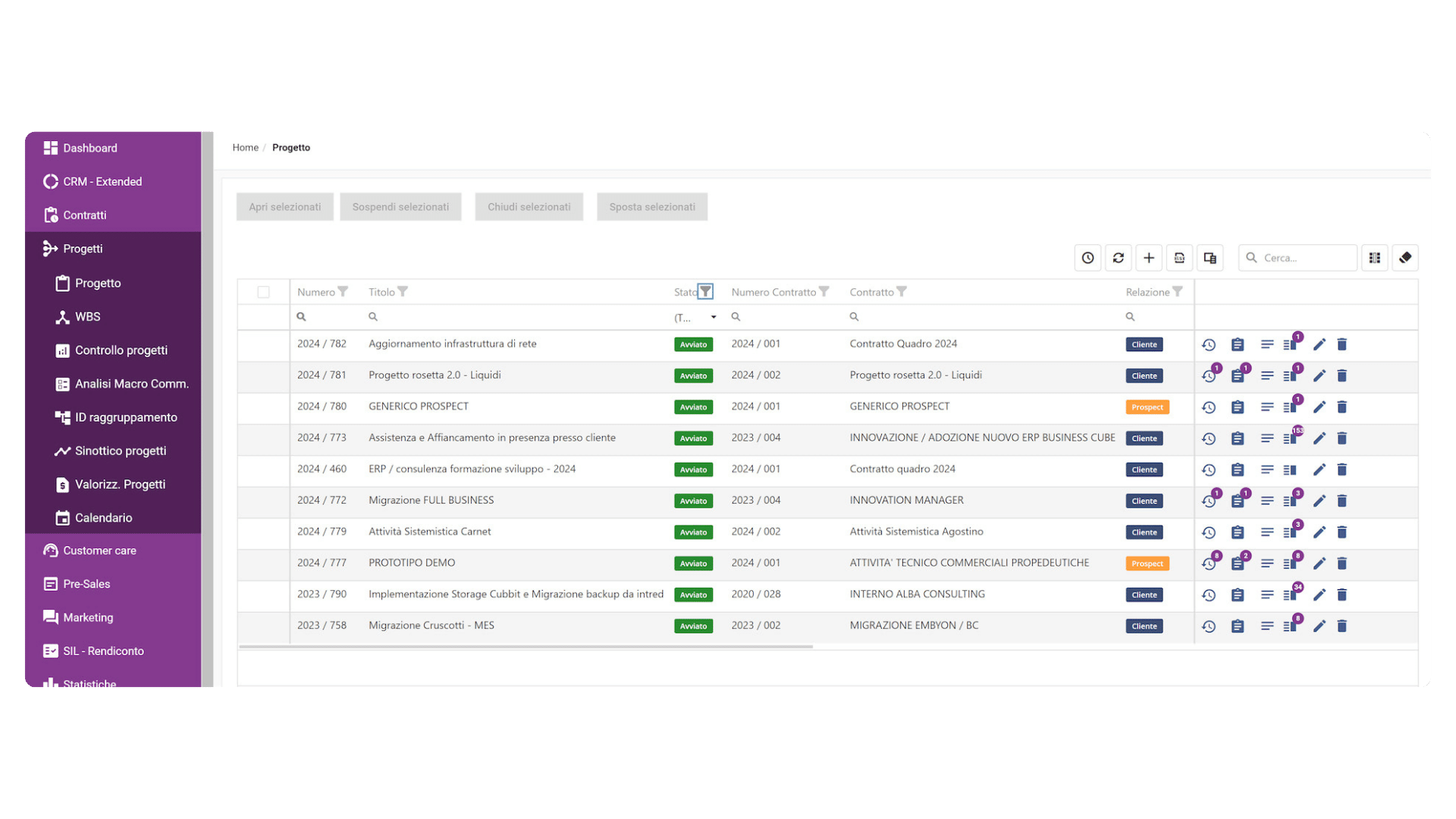Click Prospect badge in PROTOTIPO DEMO row

pos(1147,563)
